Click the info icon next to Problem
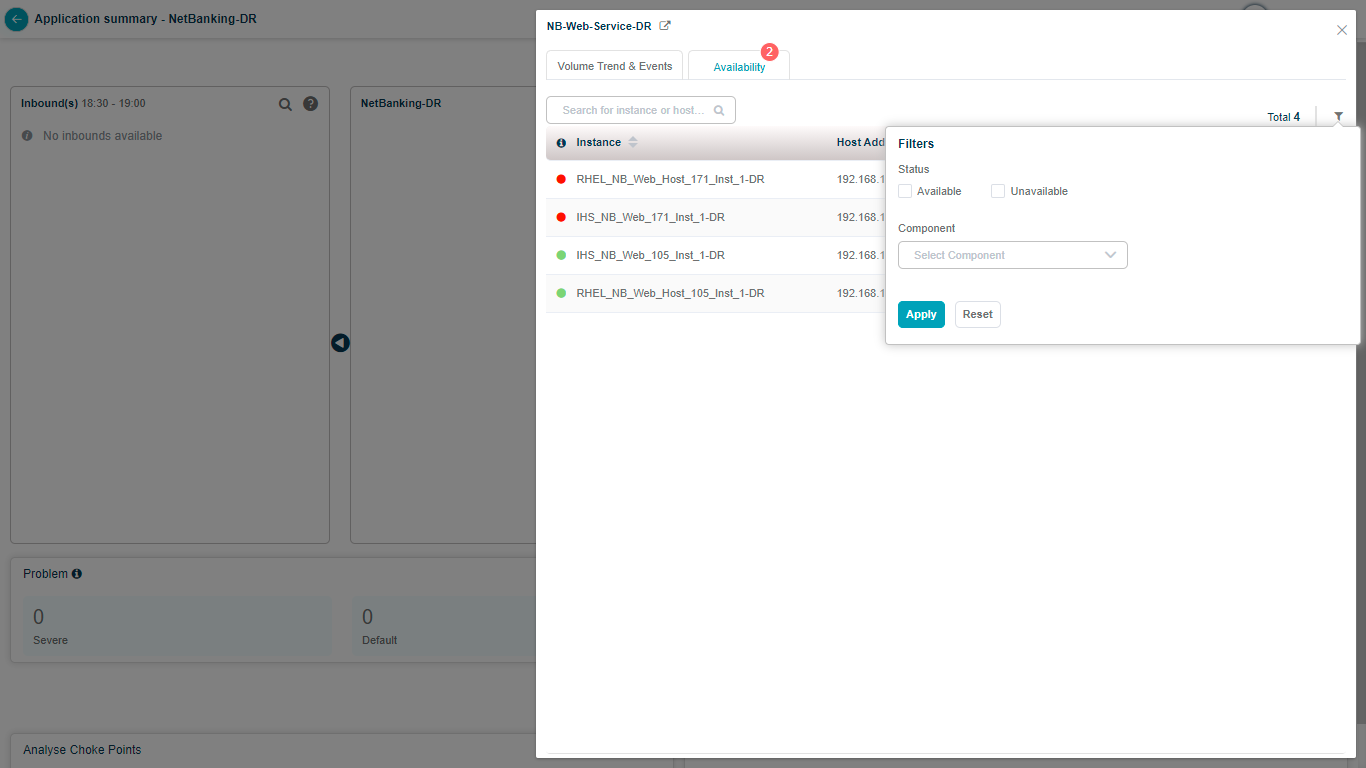This screenshot has width=1366, height=768. pos(77,574)
